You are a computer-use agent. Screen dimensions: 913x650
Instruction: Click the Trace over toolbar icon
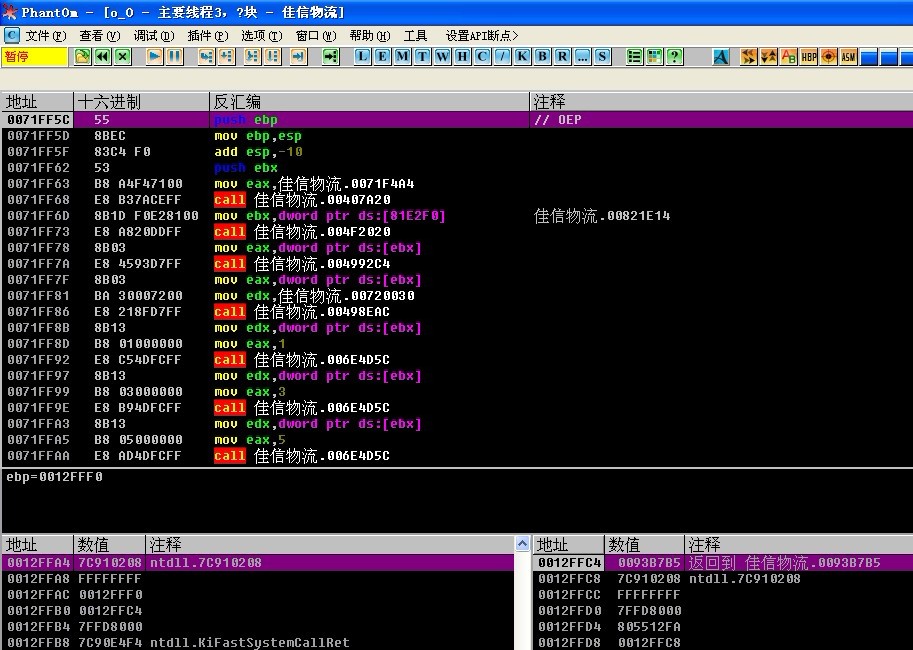[272, 56]
